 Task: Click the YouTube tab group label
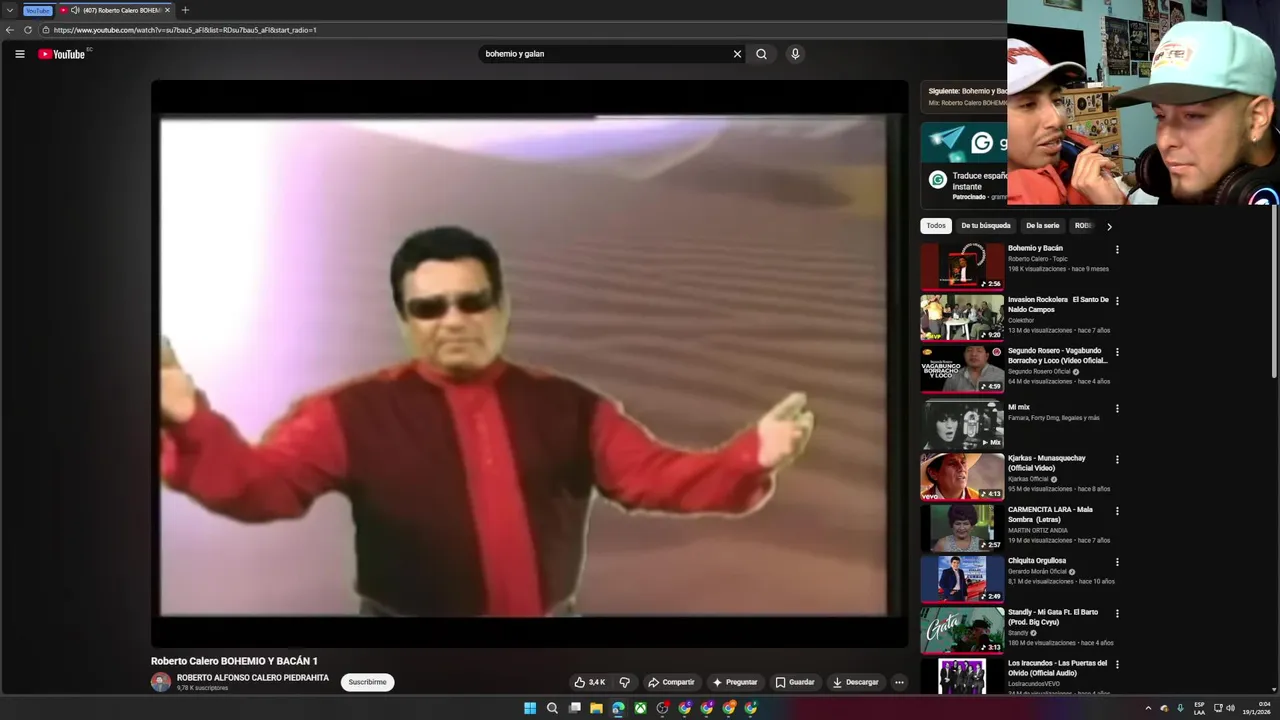pos(37,10)
